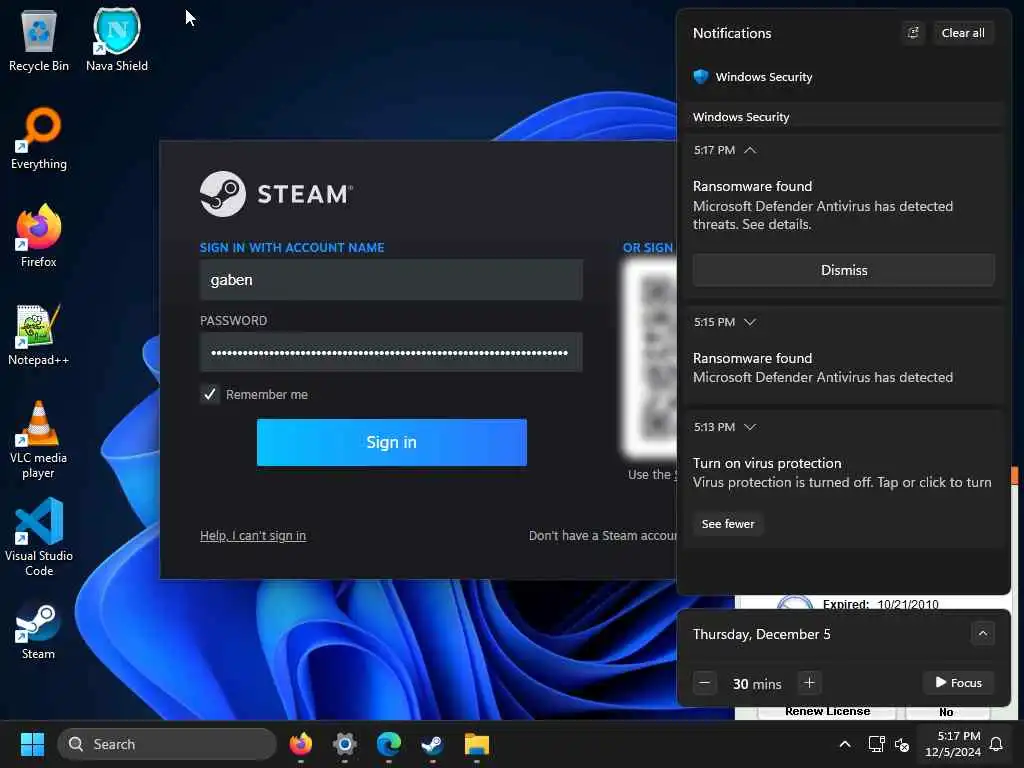Click the notification bell icon
Viewport: 1024px width, 768px height.
[x=997, y=744]
